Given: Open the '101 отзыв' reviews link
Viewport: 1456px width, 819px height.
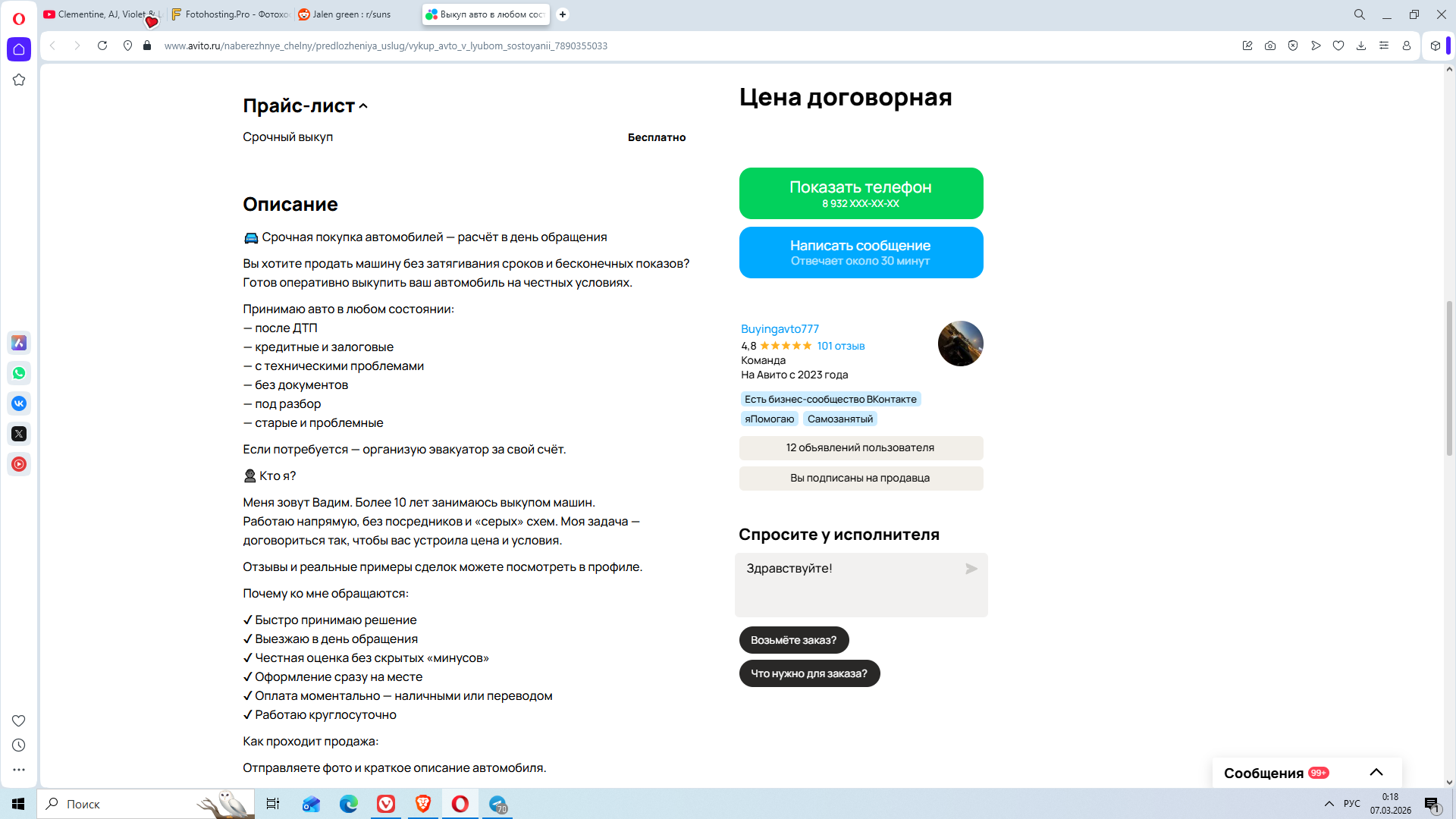Looking at the screenshot, I should click(840, 346).
